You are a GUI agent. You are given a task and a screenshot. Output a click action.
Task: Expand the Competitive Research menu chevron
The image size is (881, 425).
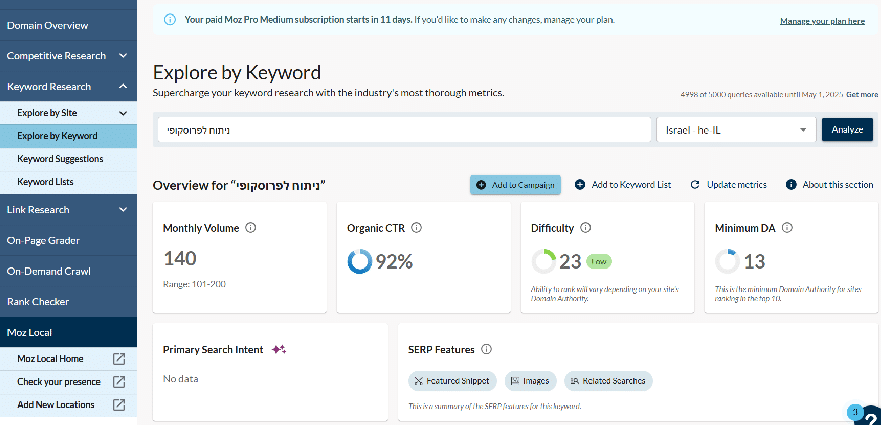pos(123,56)
